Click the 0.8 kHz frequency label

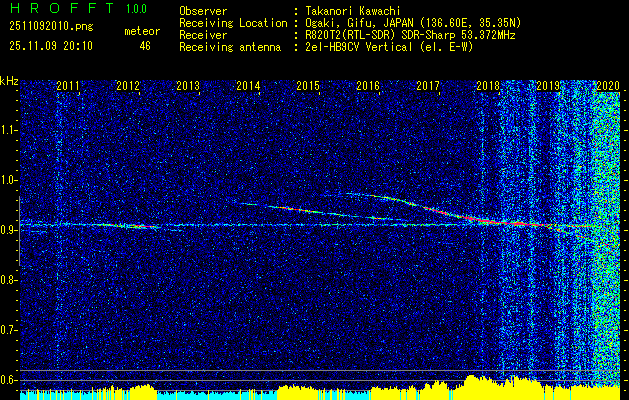9,280
